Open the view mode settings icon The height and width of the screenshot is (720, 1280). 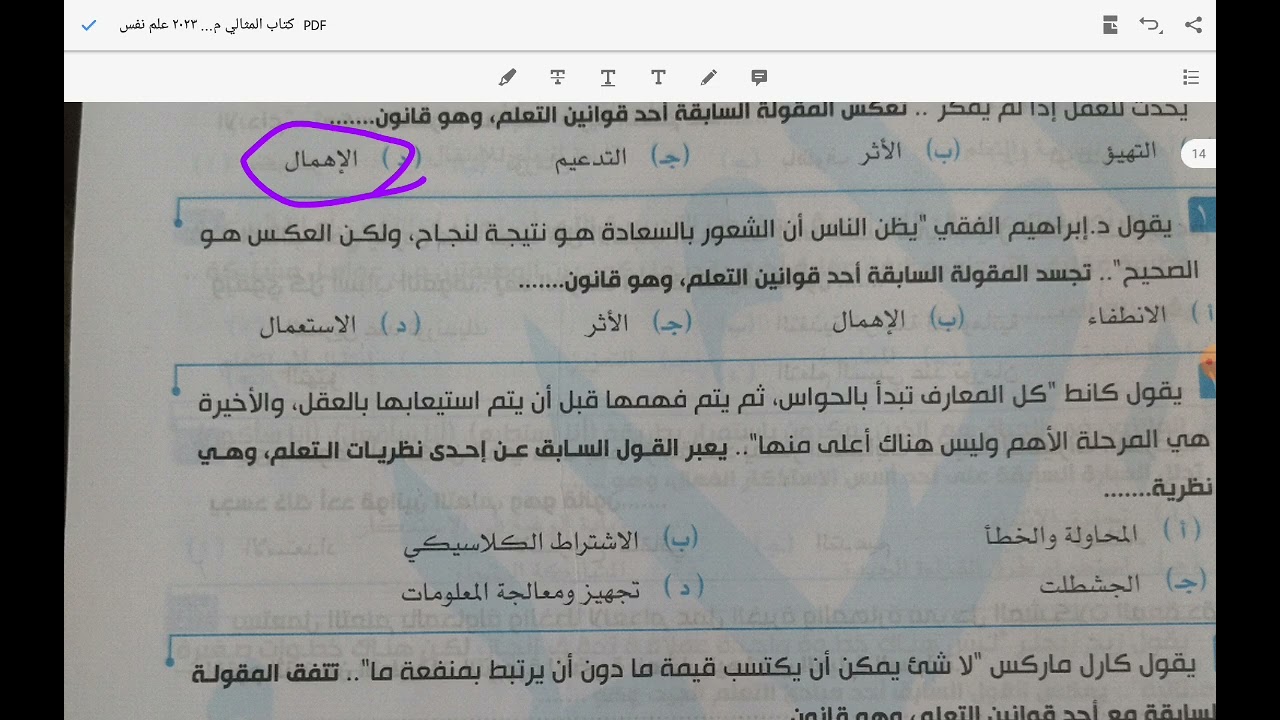tap(1110, 25)
